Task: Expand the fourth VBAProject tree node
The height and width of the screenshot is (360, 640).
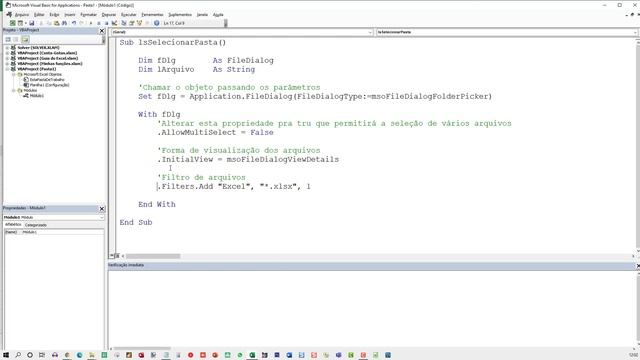Action: (x=7, y=64)
